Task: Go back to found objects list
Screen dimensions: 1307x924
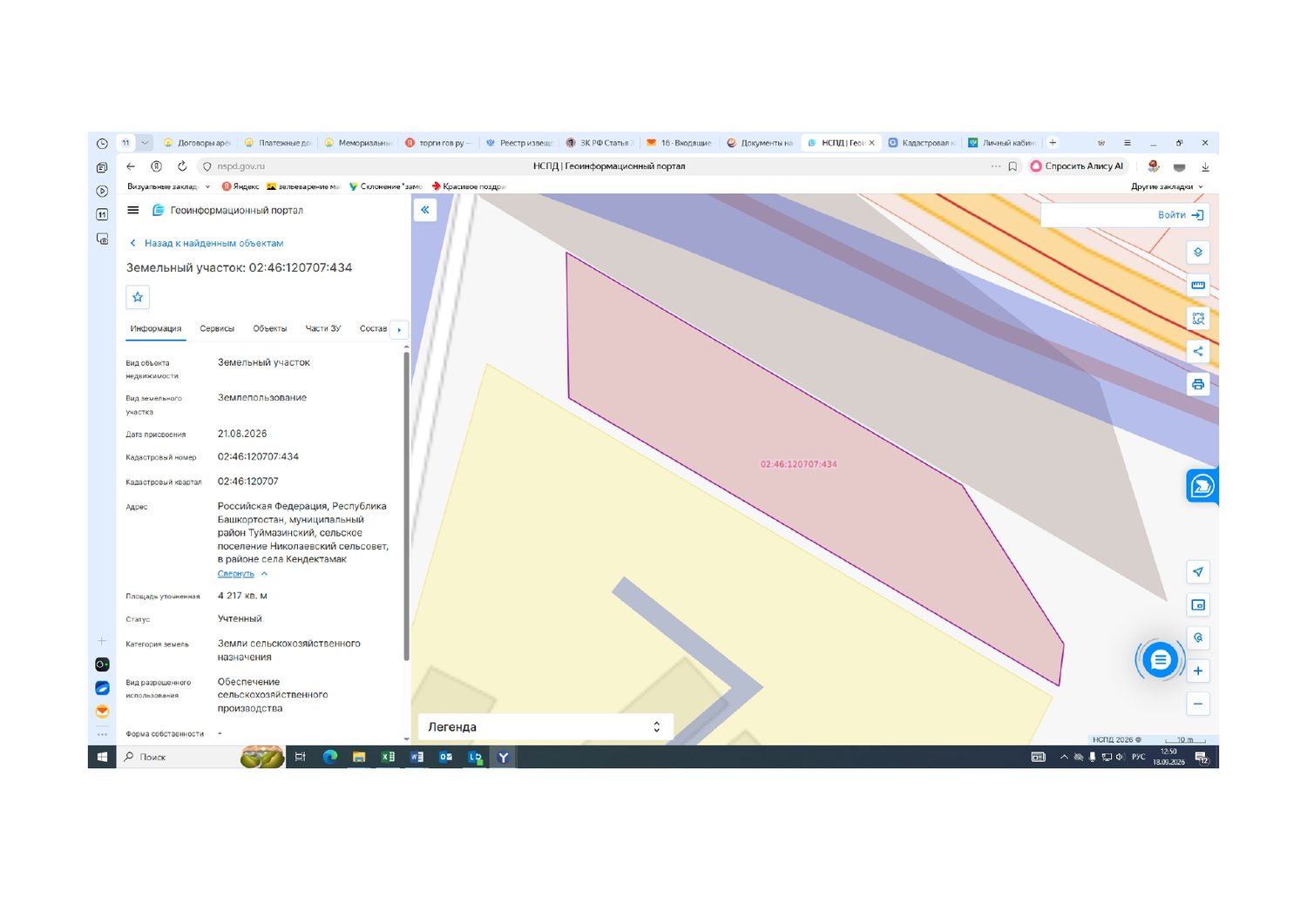Action: (207, 243)
